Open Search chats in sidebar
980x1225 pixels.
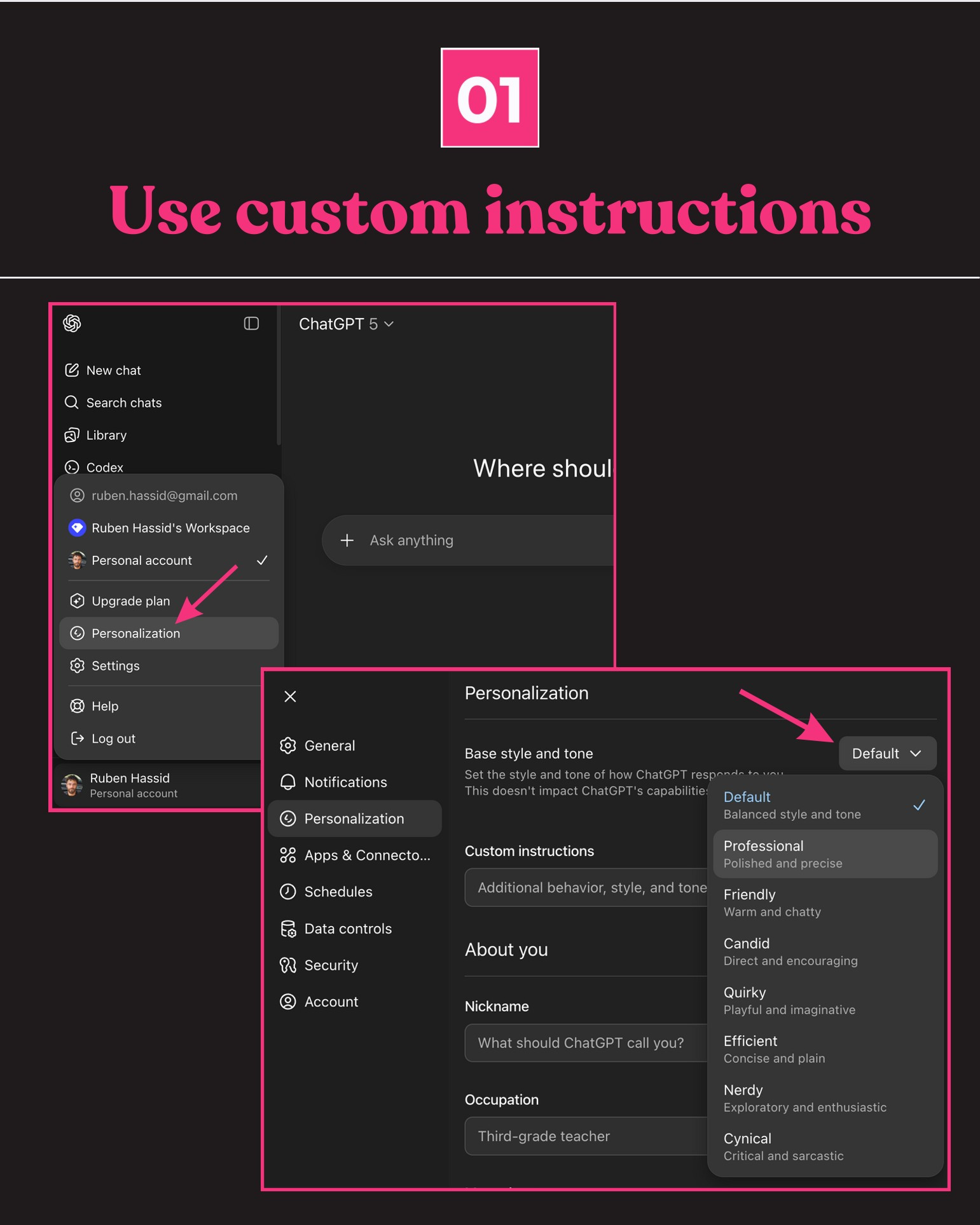pos(167,403)
